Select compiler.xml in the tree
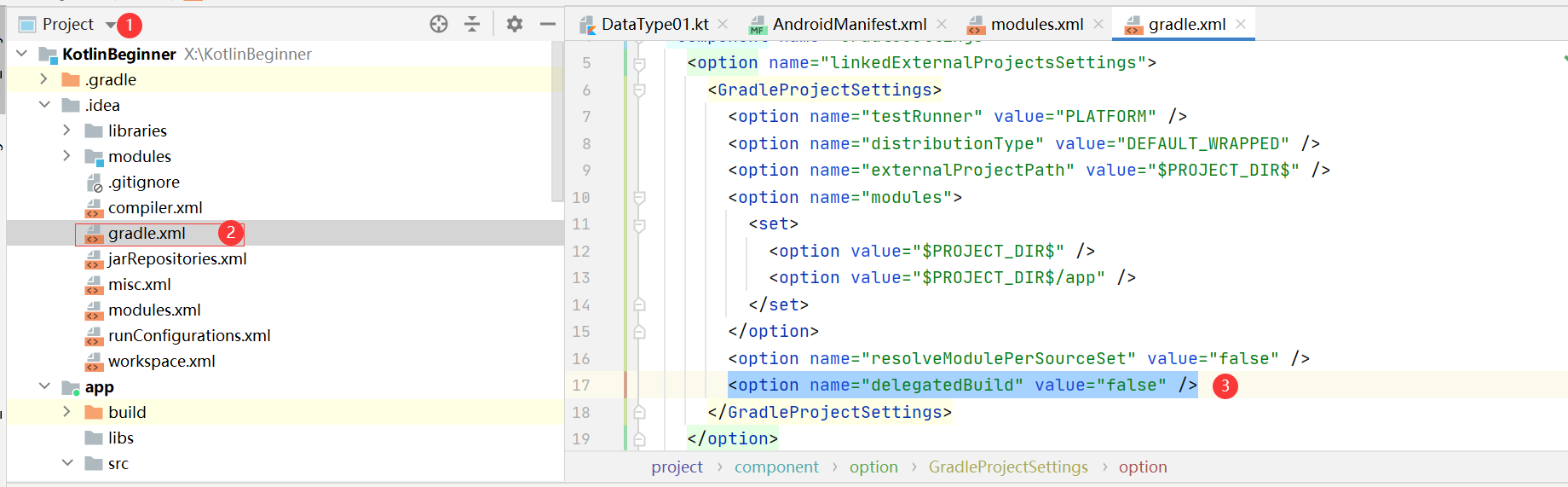The height and width of the screenshot is (487, 1568). click(x=155, y=207)
